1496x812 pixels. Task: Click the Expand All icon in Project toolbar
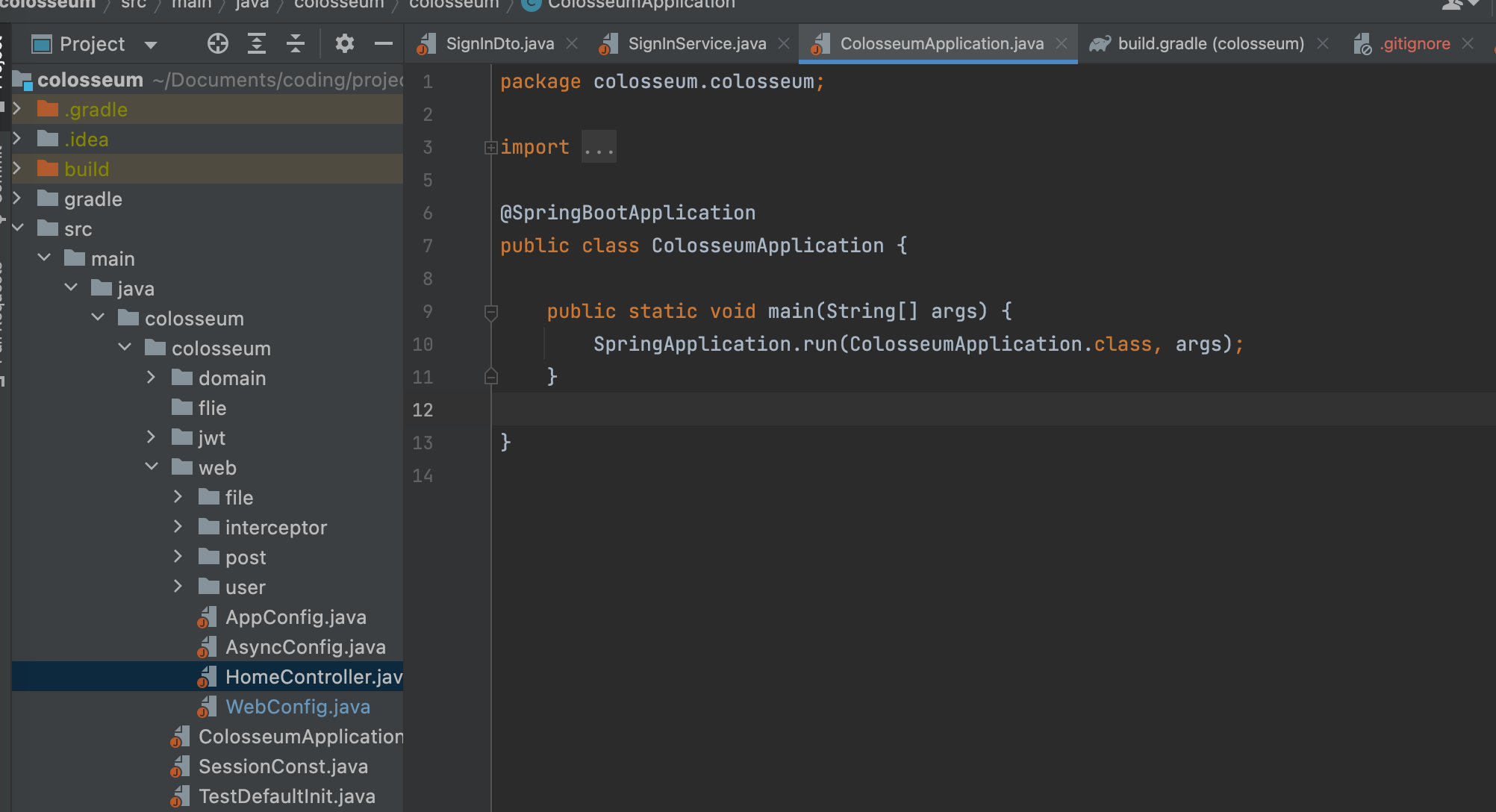coord(256,44)
